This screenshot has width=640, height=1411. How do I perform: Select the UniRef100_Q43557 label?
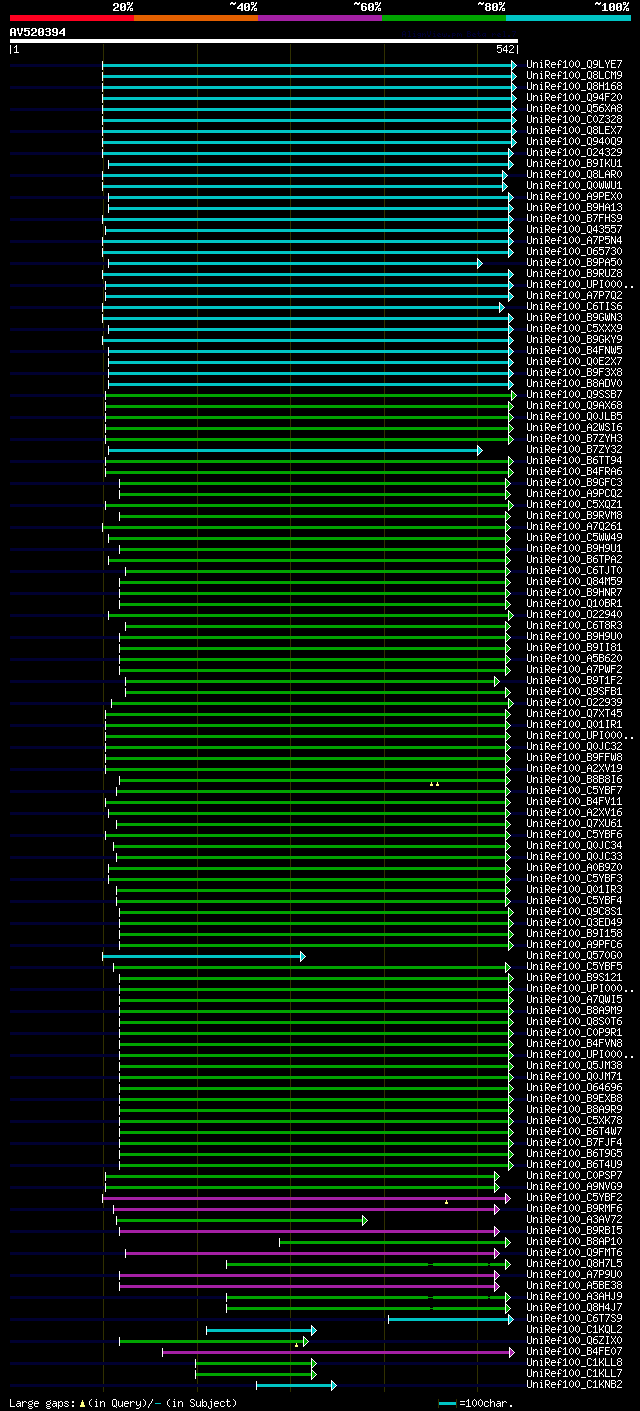point(574,229)
